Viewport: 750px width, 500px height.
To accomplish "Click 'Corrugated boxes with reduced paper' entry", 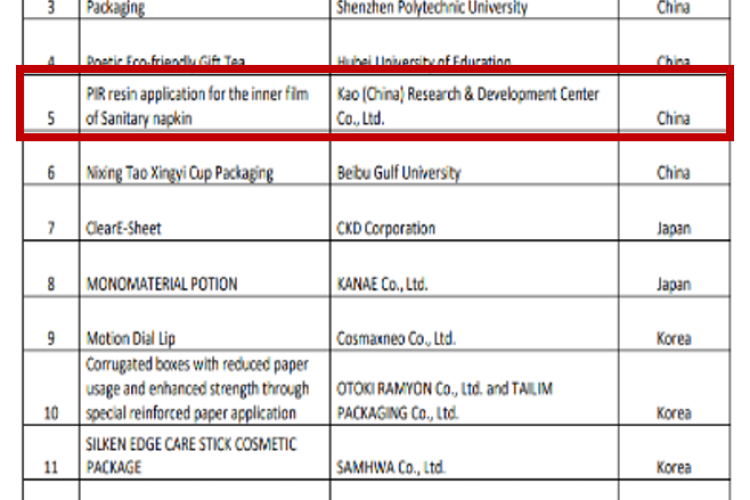I will pyautogui.click(x=205, y=388).
